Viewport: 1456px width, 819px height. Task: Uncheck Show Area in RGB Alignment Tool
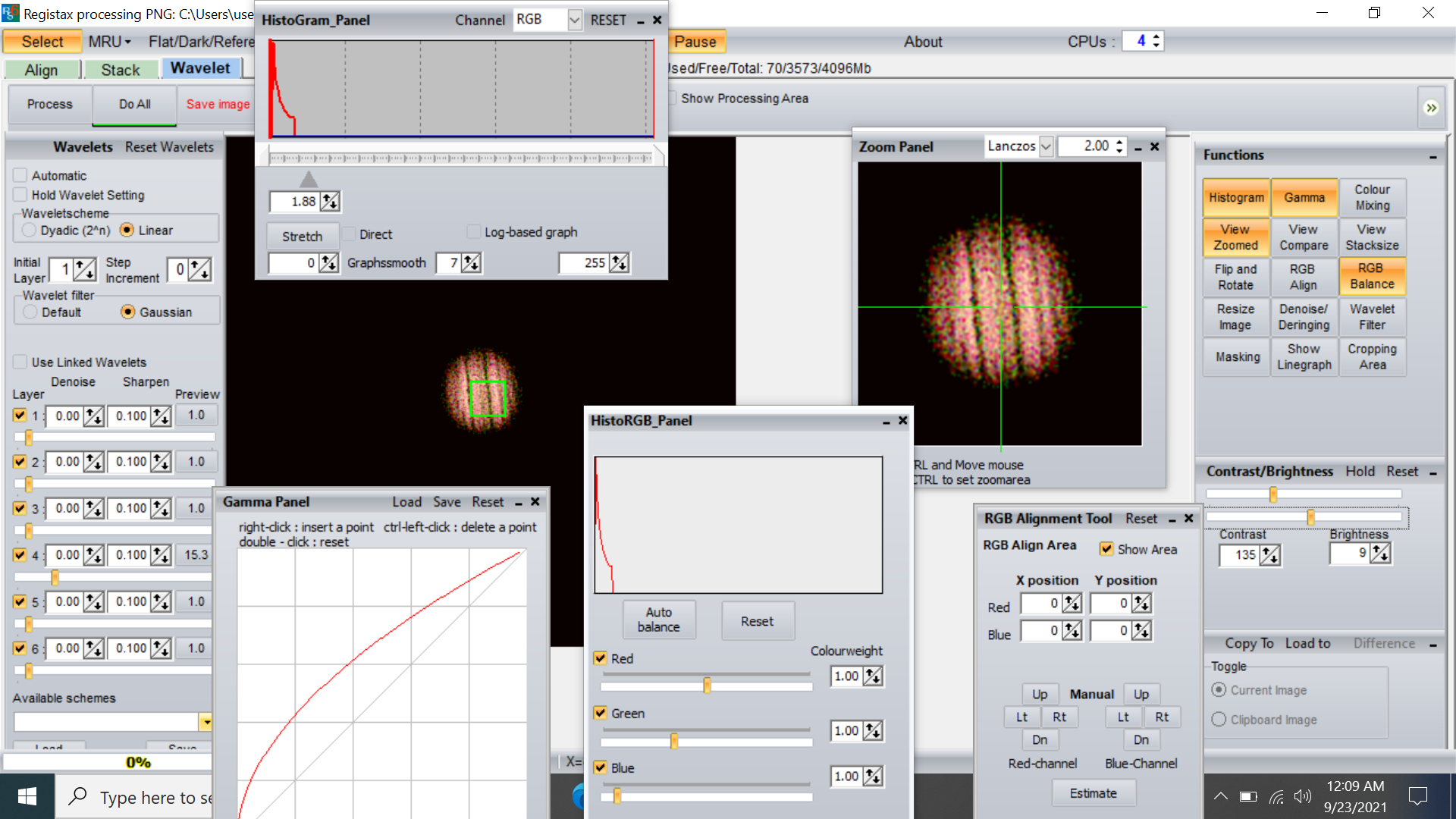1106,549
